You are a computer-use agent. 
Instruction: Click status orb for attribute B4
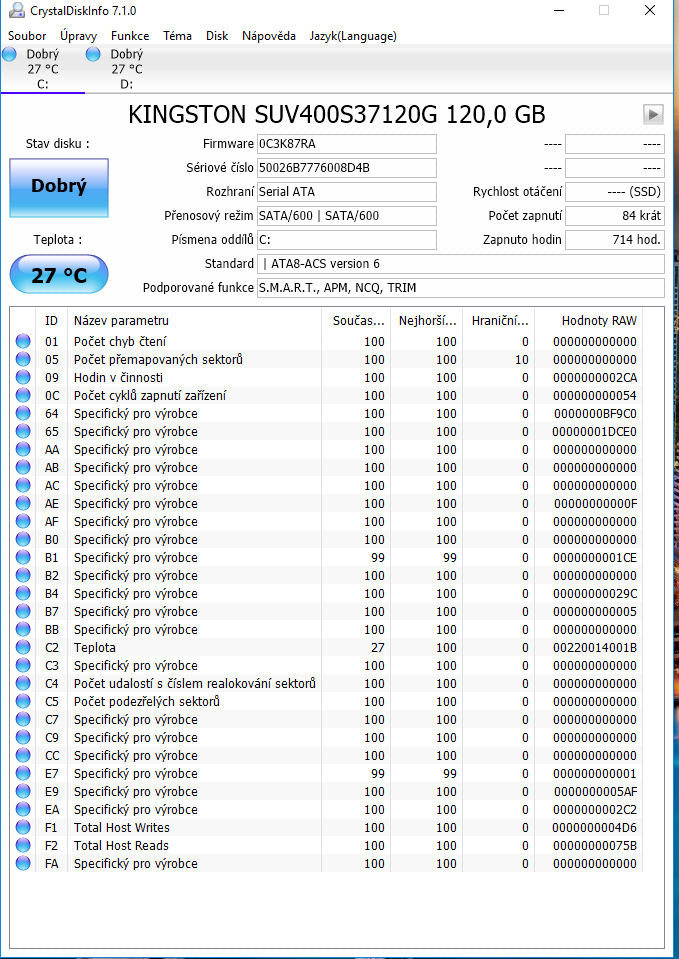[x=23, y=593]
